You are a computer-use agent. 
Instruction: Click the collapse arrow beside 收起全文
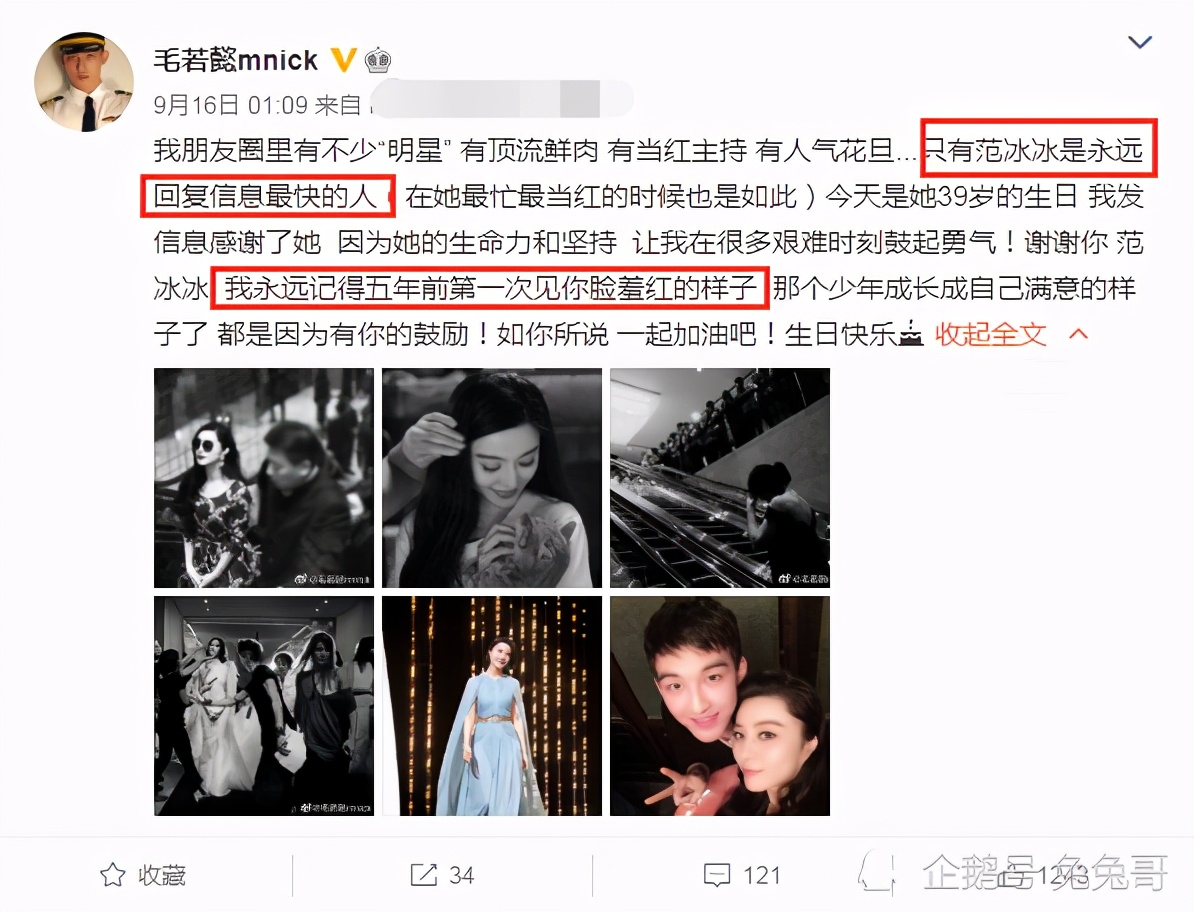(x=1078, y=333)
